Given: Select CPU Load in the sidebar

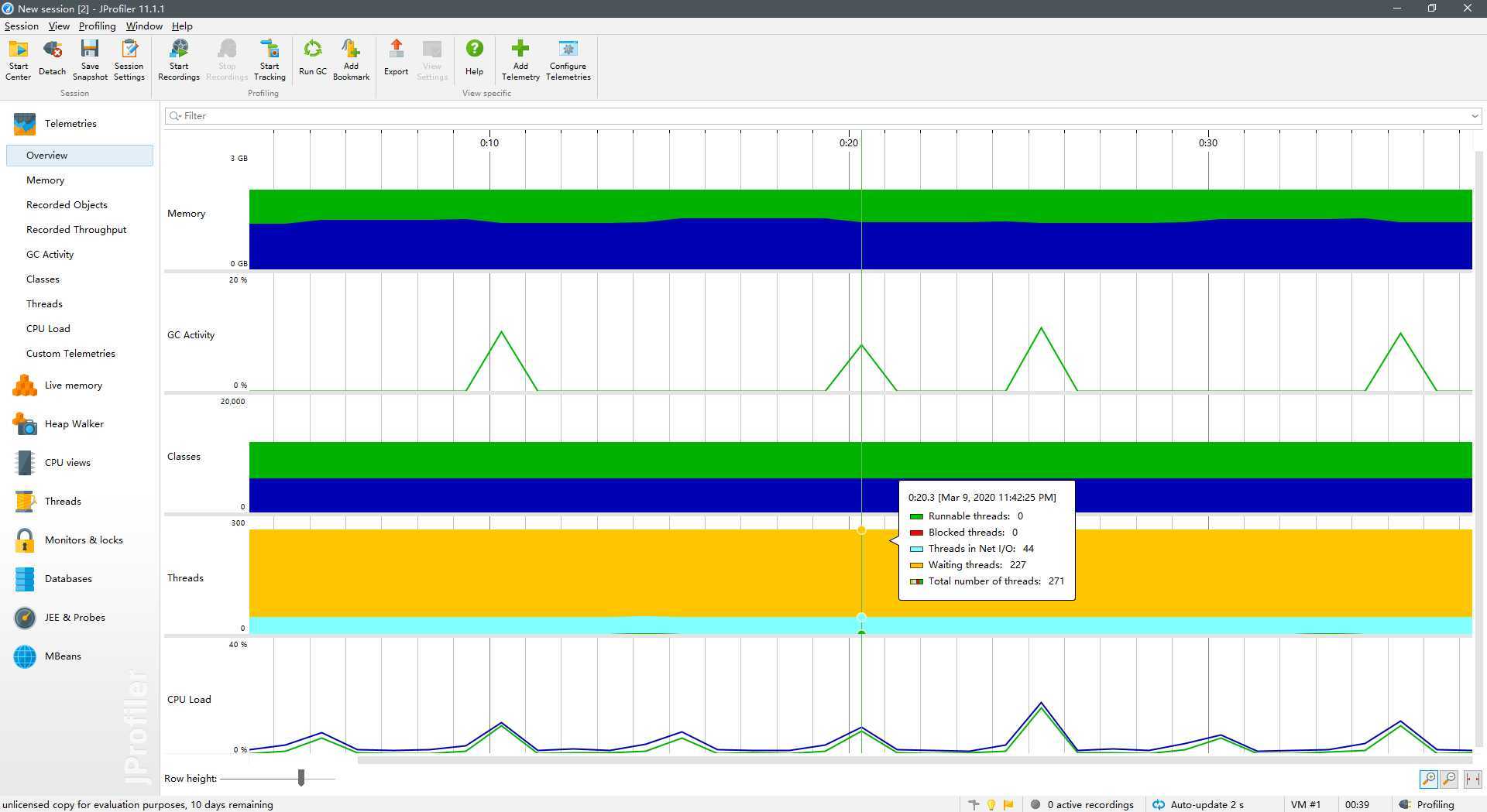Looking at the screenshot, I should click(x=48, y=328).
